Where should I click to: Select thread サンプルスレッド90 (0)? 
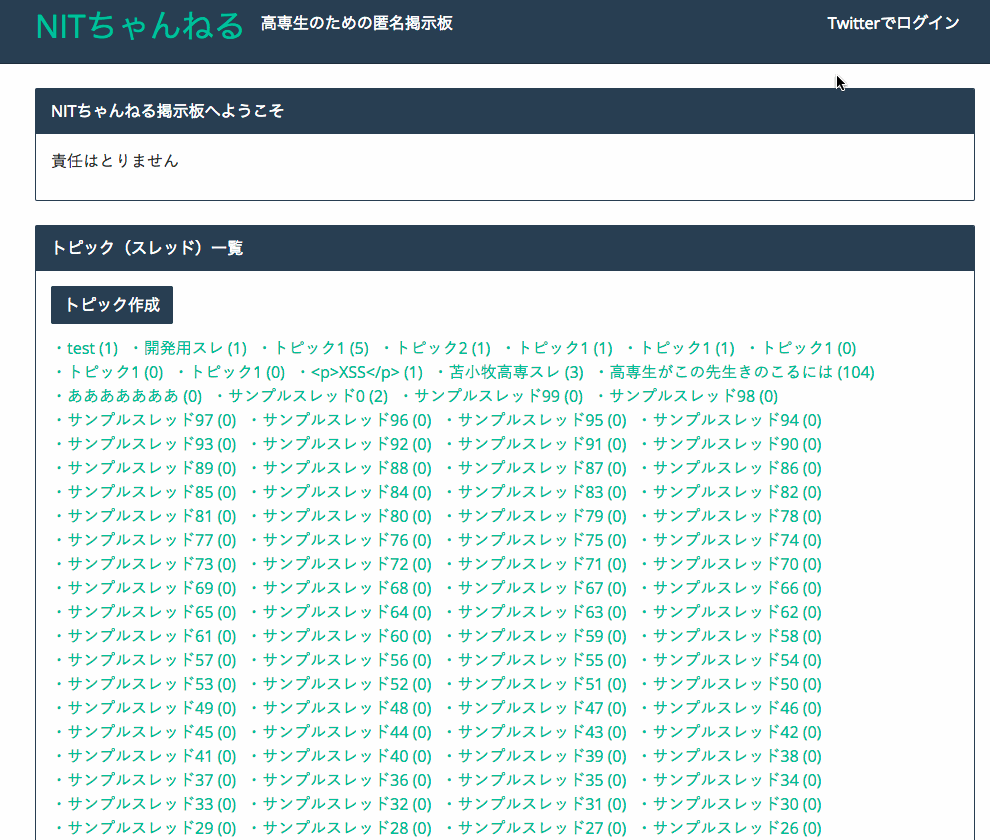pos(737,444)
